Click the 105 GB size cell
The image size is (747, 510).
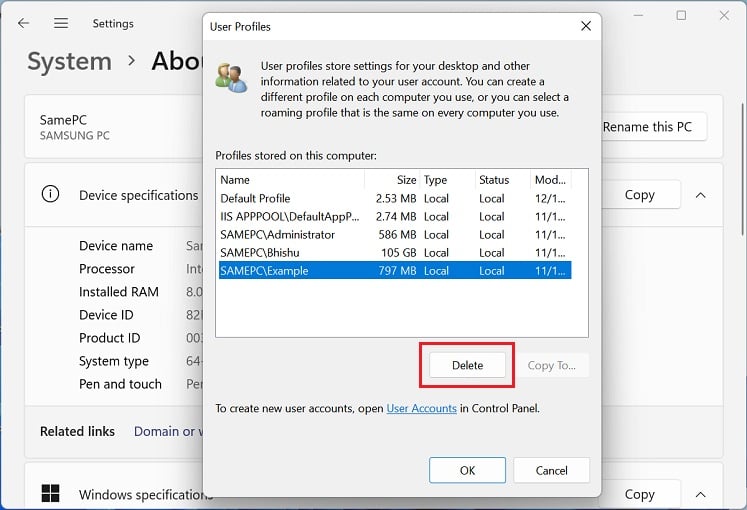[398, 252]
